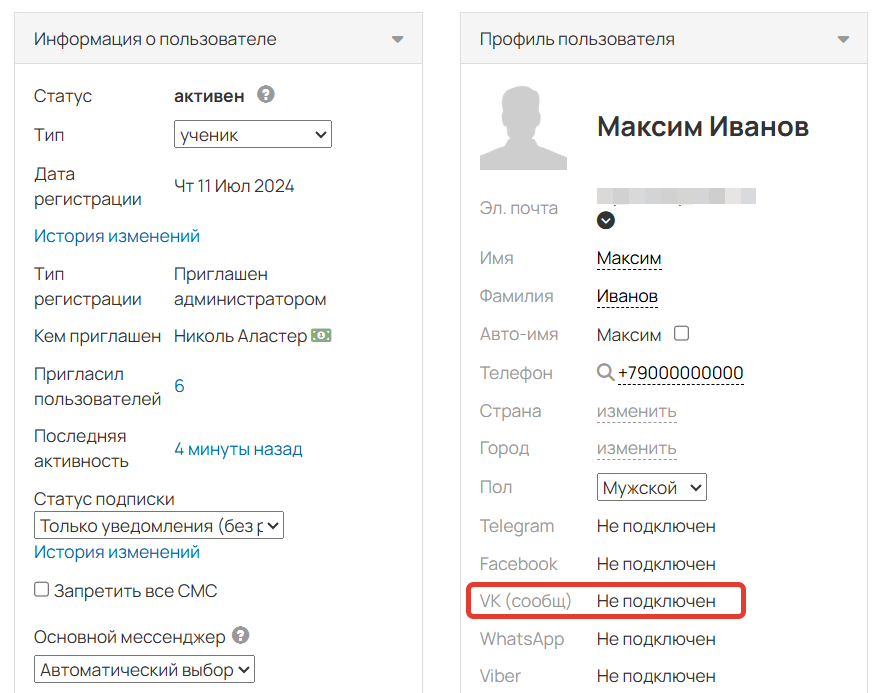This screenshot has height=693, width=884.
Task: Collapse the Профиль пользователя panel
Action: tap(845, 38)
